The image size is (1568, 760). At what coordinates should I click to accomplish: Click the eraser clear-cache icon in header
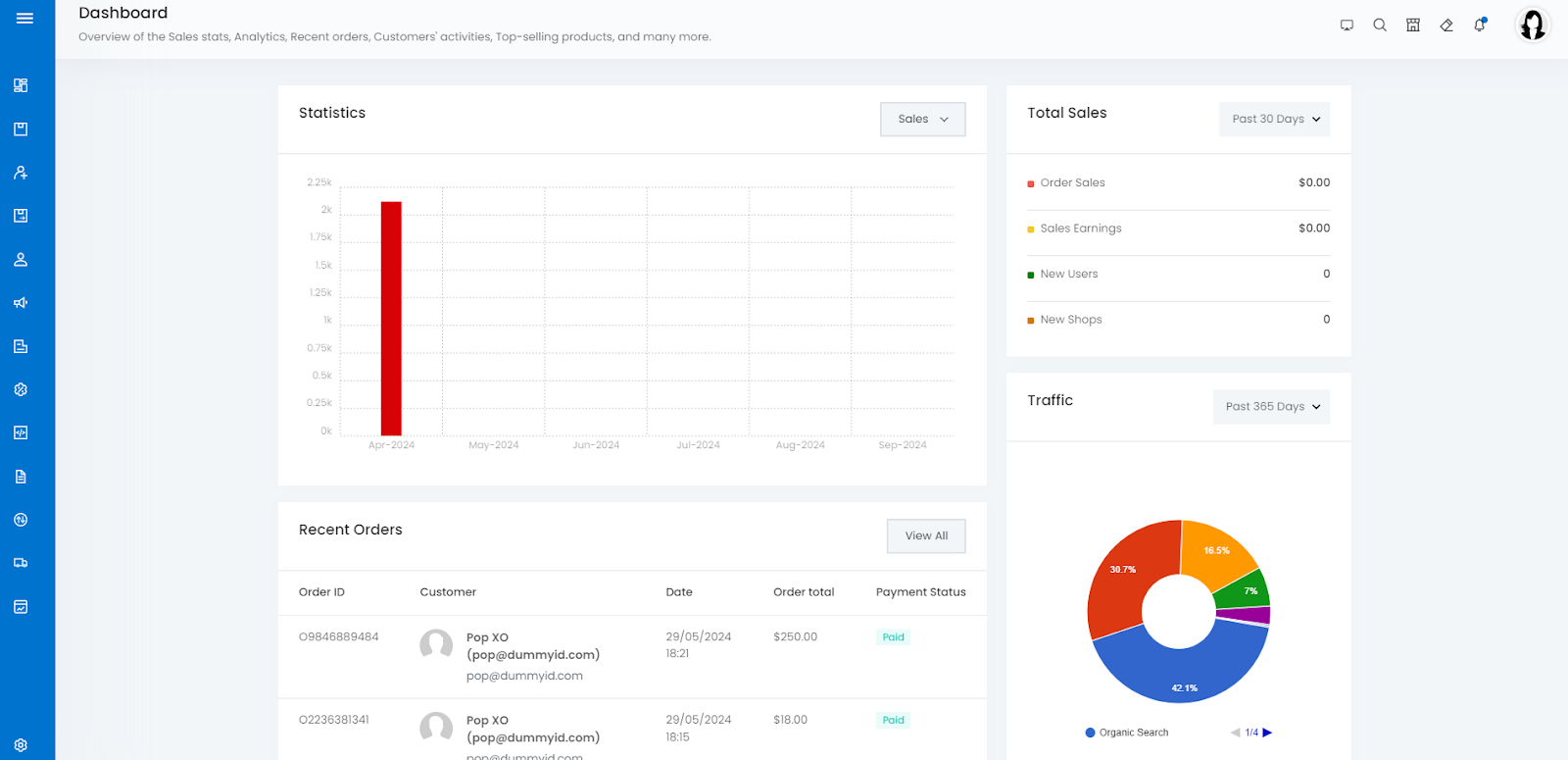1446,25
